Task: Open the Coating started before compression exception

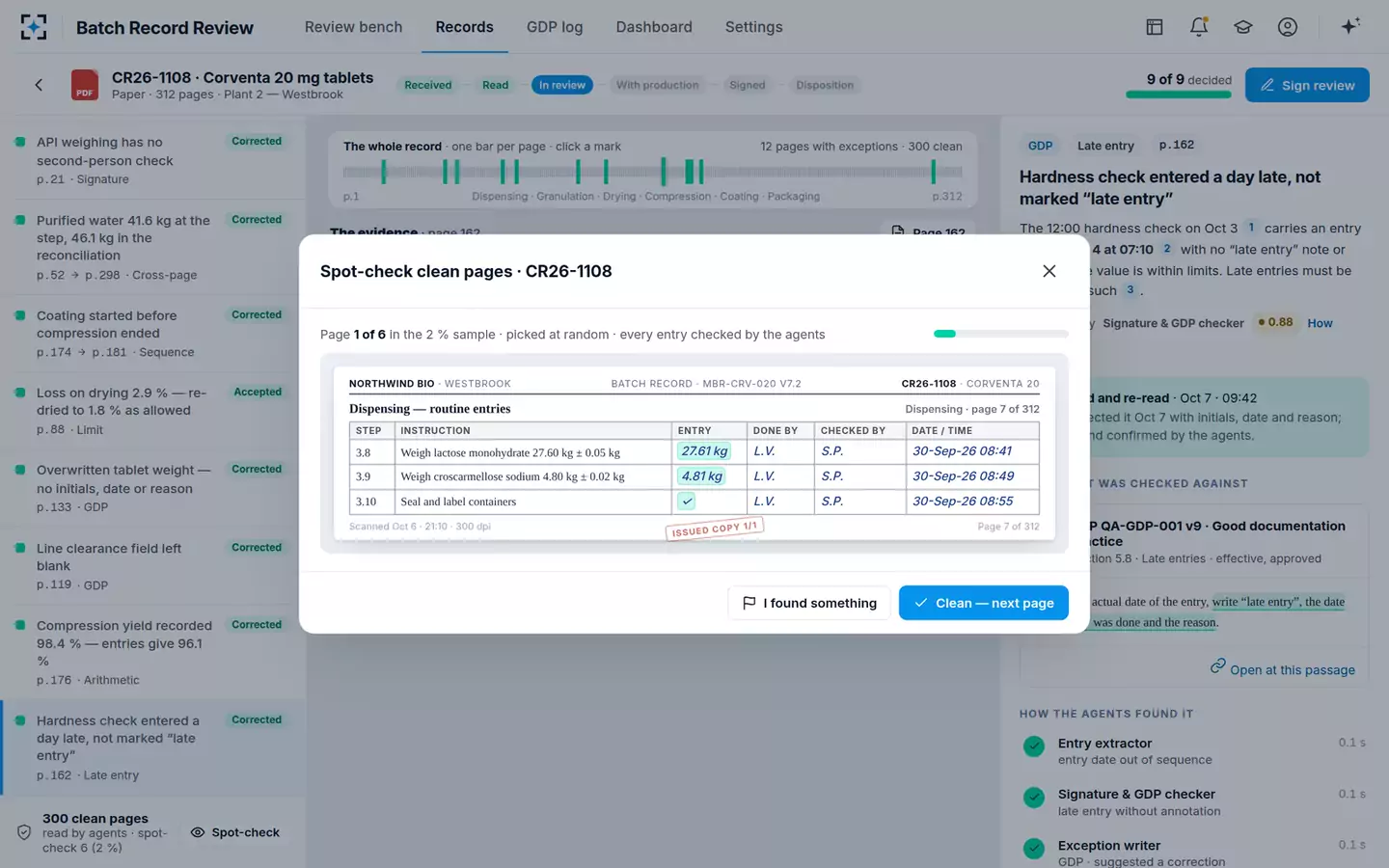Action: (x=154, y=334)
